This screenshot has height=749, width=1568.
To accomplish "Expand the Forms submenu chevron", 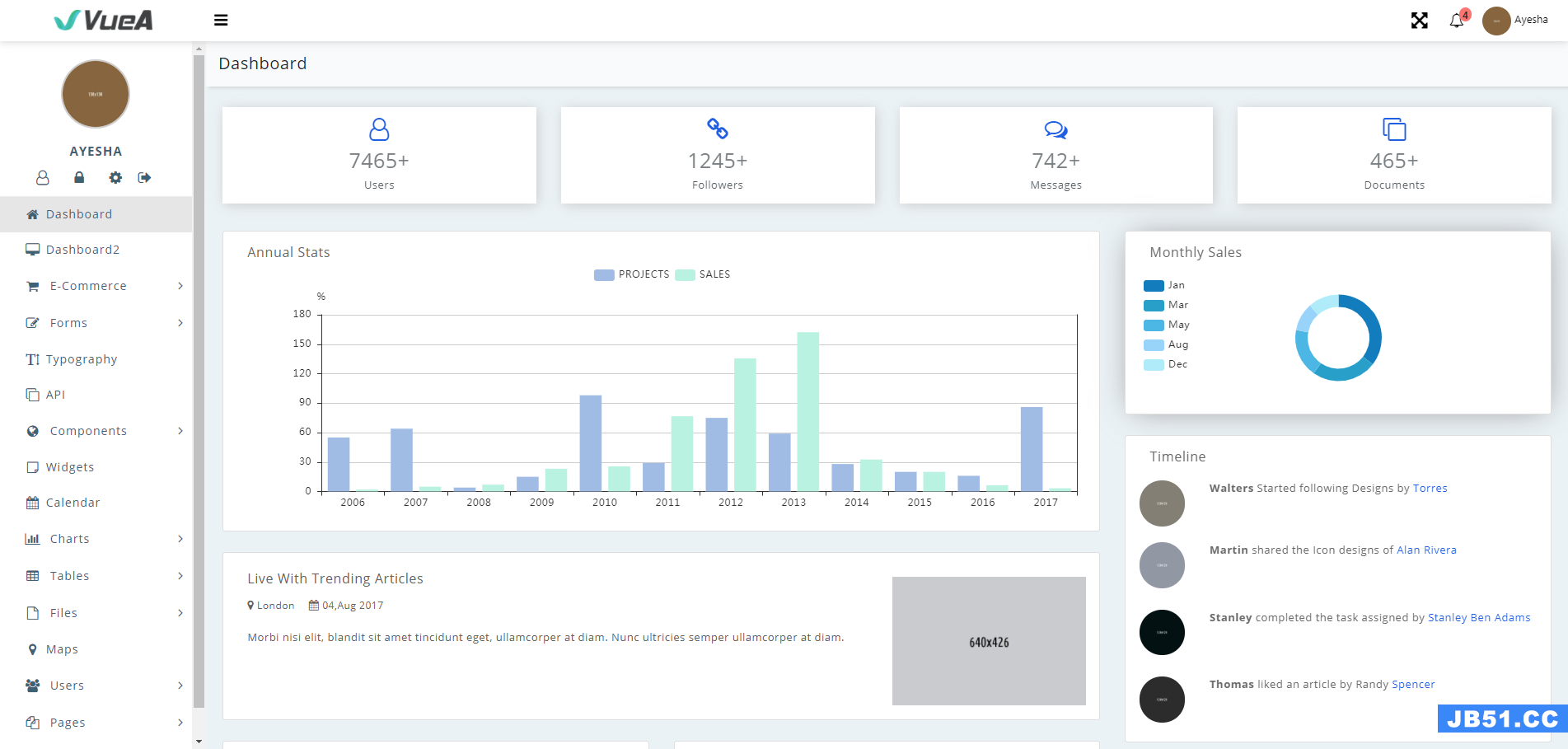I will (x=180, y=323).
